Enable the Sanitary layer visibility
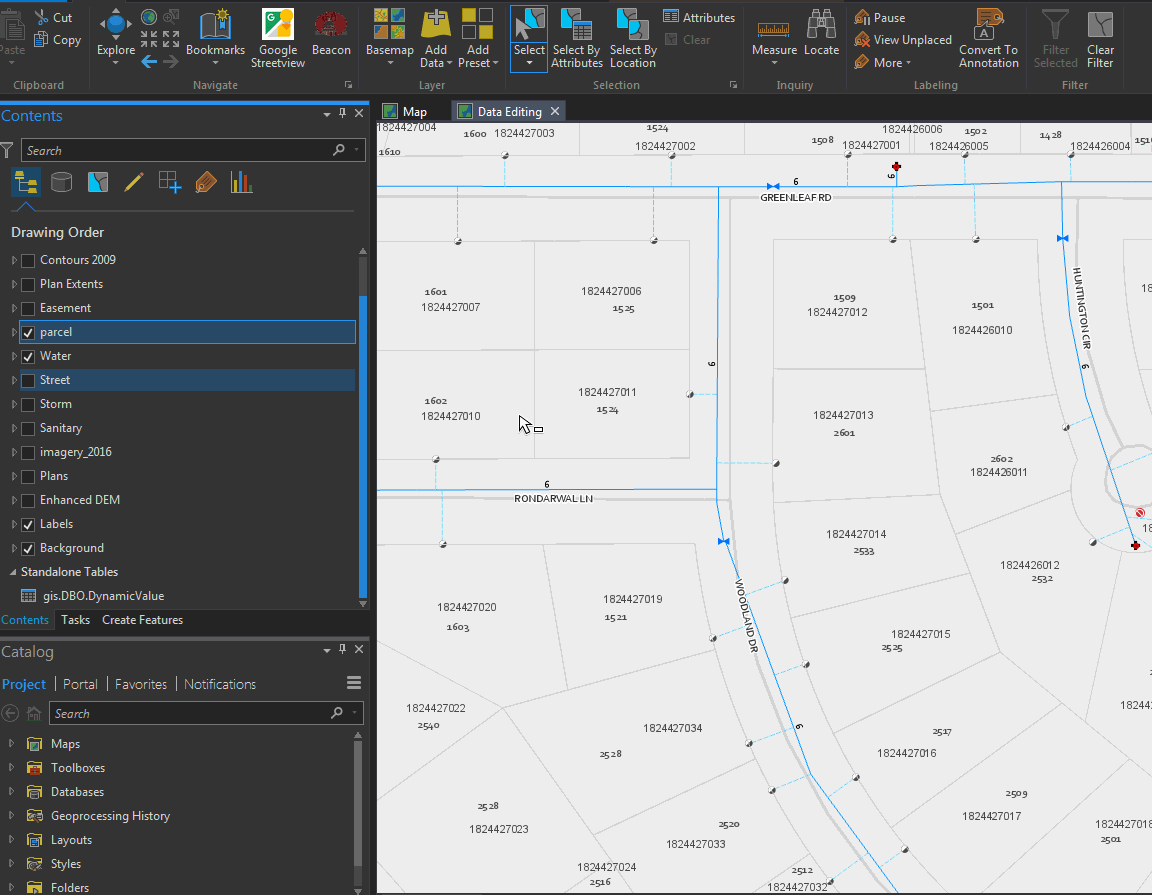This screenshot has width=1152, height=895. [x=28, y=428]
